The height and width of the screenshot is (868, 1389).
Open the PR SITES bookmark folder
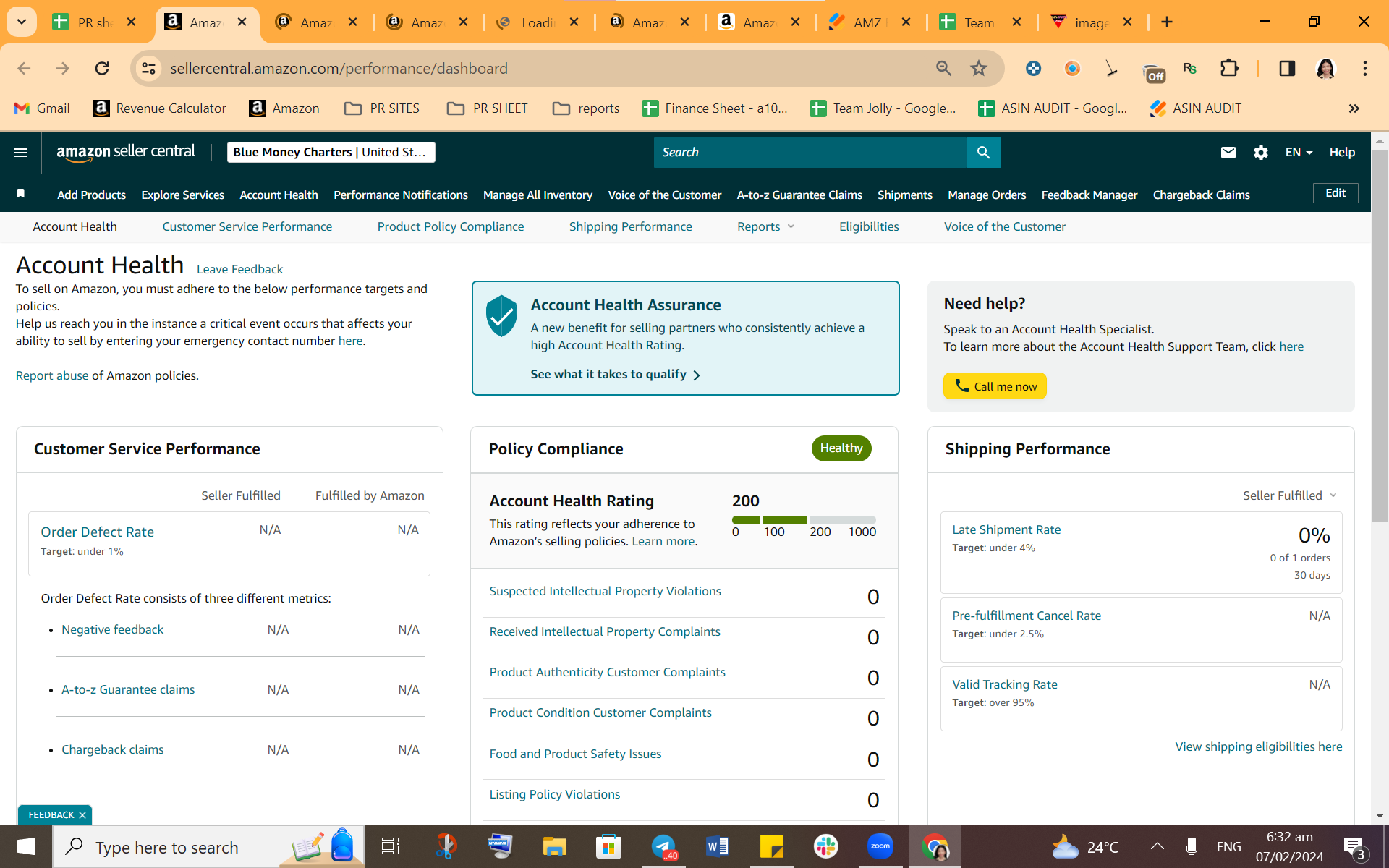pyautogui.click(x=382, y=109)
